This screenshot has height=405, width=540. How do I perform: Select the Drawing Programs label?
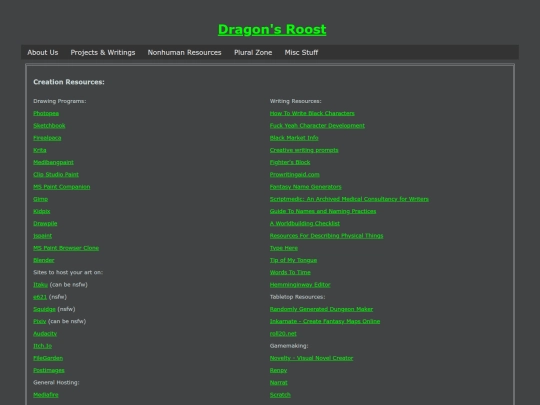tap(60, 101)
